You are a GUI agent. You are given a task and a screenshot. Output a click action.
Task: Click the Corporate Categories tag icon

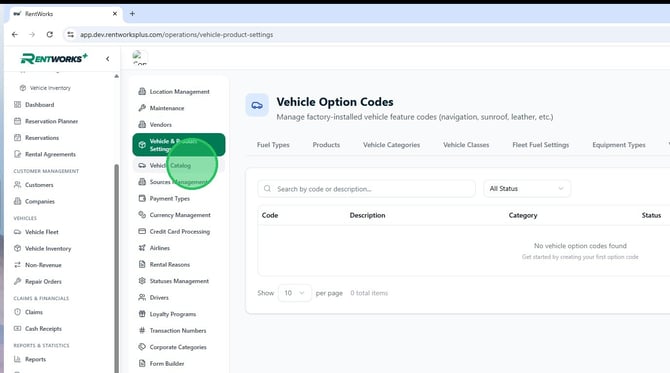(x=142, y=347)
